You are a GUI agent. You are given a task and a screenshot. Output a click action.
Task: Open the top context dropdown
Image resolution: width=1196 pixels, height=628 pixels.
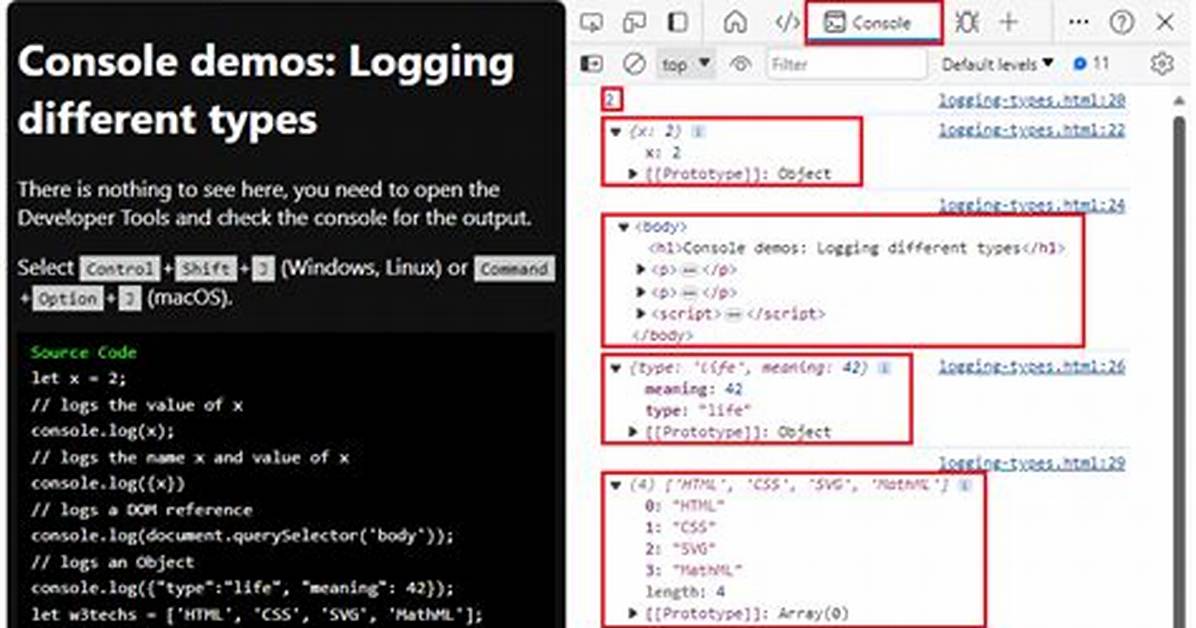click(x=685, y=64)
